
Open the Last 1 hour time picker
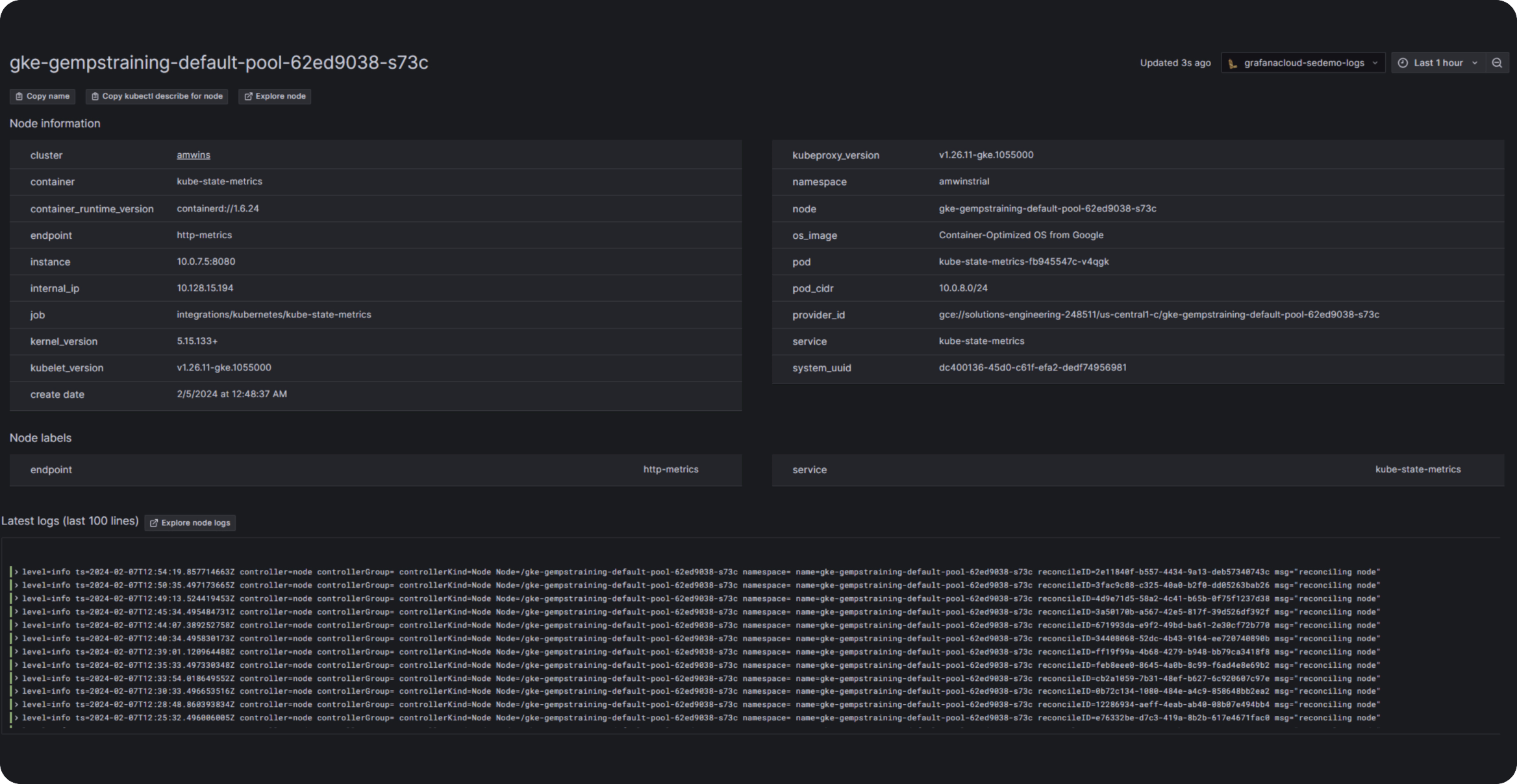tap(1438, 63)
